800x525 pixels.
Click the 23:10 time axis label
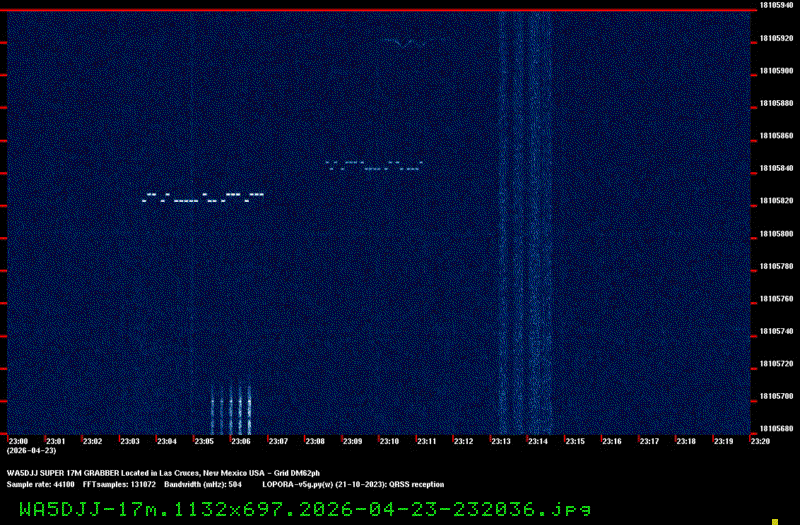click(389, 441)
